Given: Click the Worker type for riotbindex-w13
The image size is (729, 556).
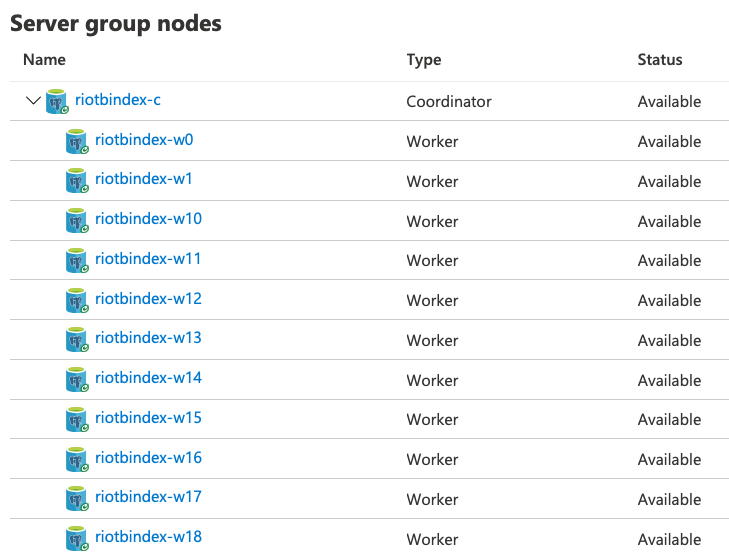Looking at the screenshot, I should point(432,340).
